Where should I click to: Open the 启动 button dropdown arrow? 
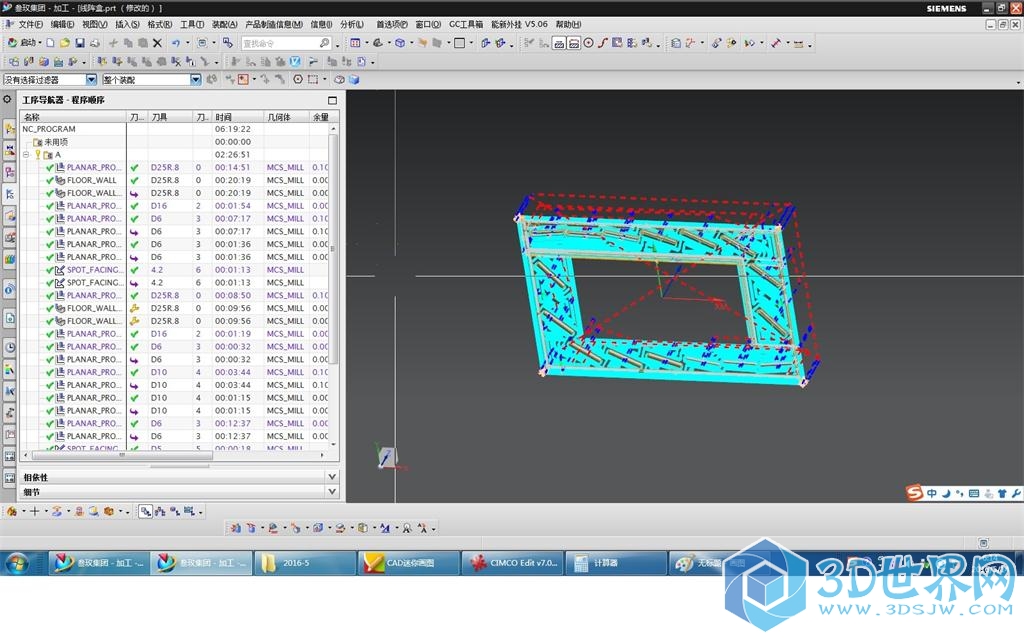tap(40, 43)
